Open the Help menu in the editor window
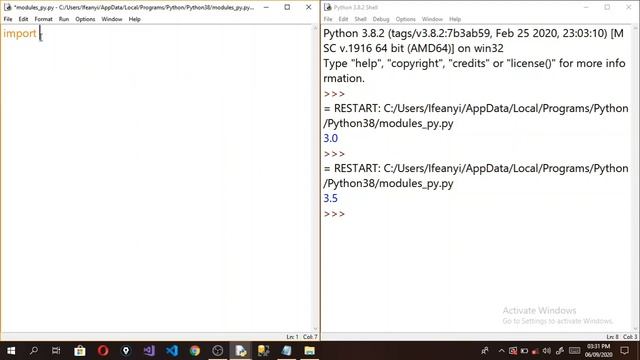 pos(134,19)
